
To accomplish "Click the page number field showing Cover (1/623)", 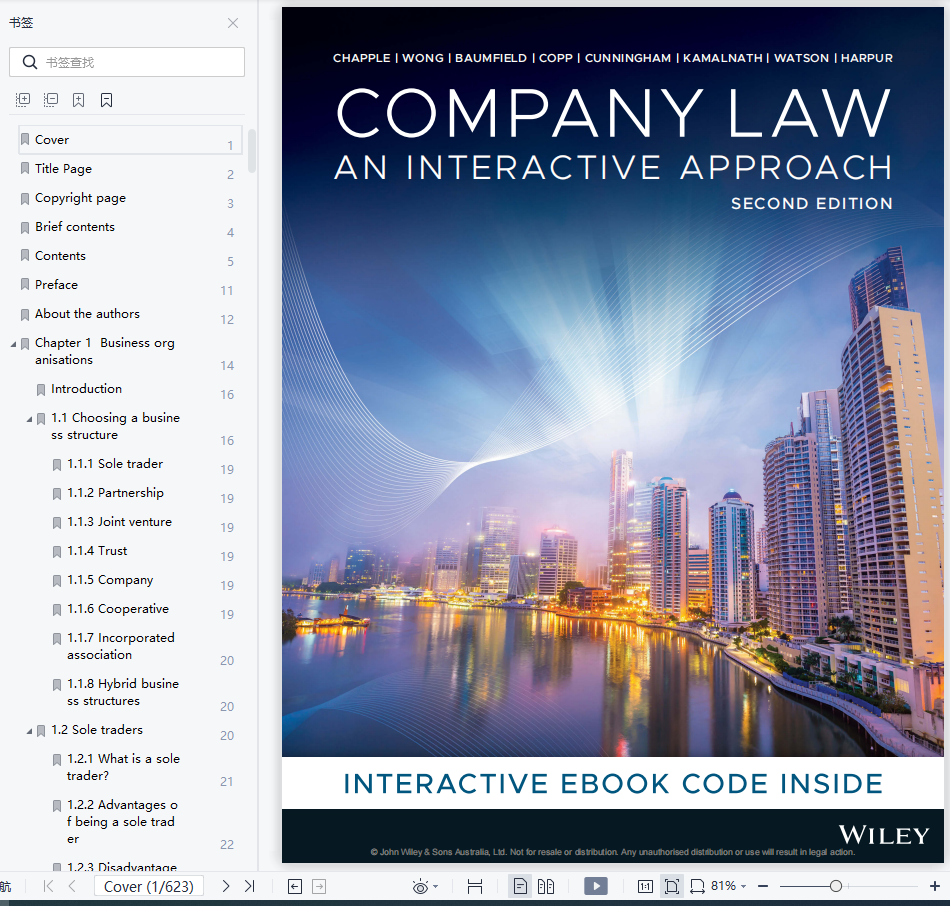I will click(x=149, y=886).
